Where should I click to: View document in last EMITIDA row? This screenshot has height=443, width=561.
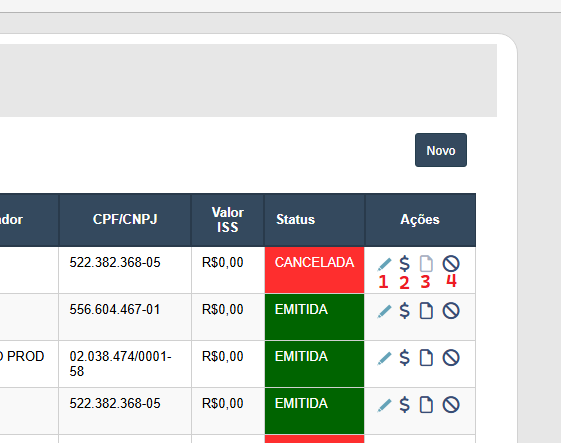pyautogui.click(x=426, y=405)
